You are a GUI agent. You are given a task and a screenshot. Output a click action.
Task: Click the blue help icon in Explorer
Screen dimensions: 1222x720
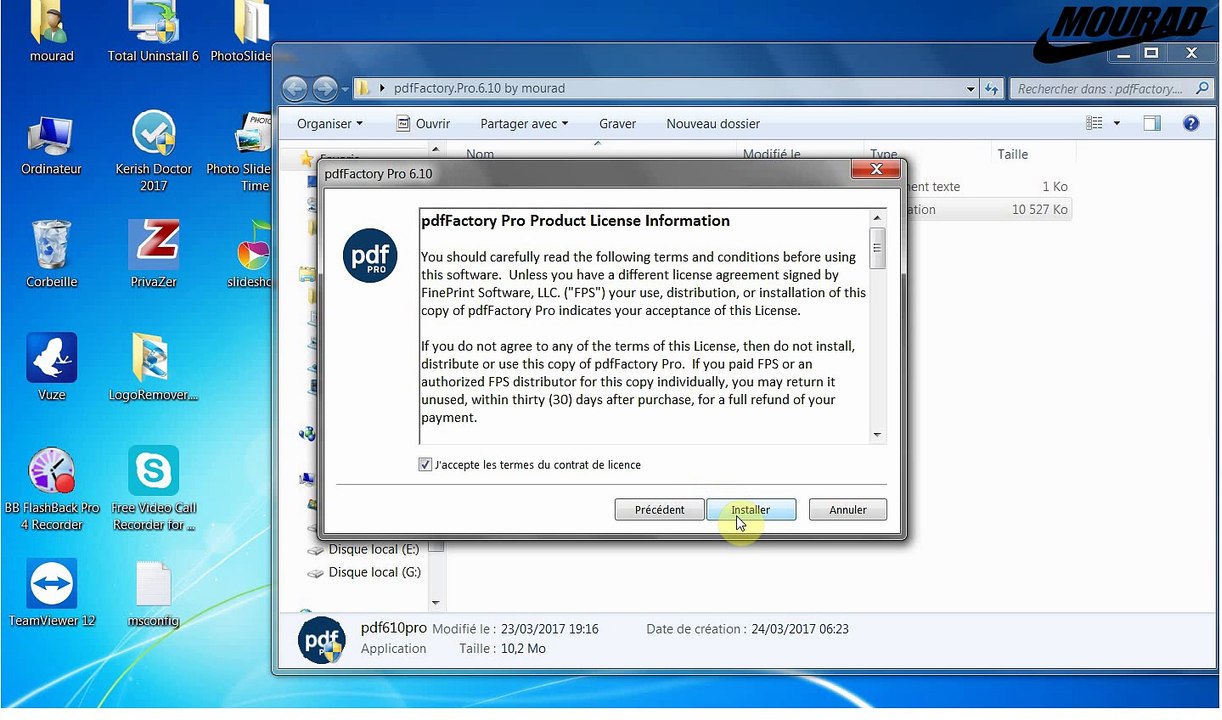[1191, 123]
